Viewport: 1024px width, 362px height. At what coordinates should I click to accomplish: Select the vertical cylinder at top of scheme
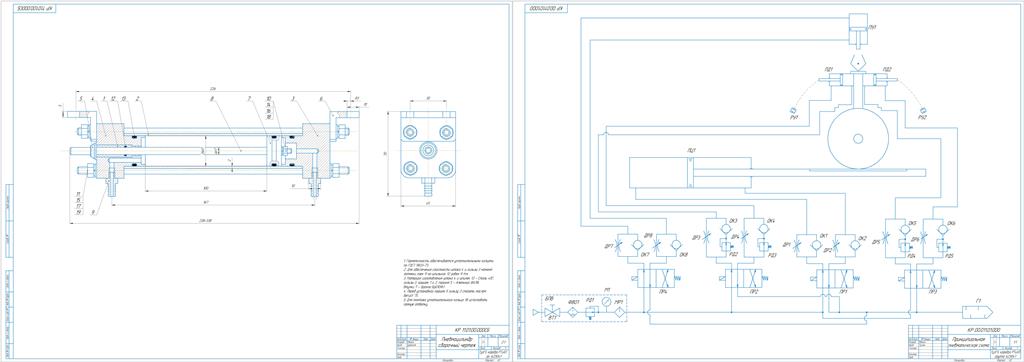[858, 30]
